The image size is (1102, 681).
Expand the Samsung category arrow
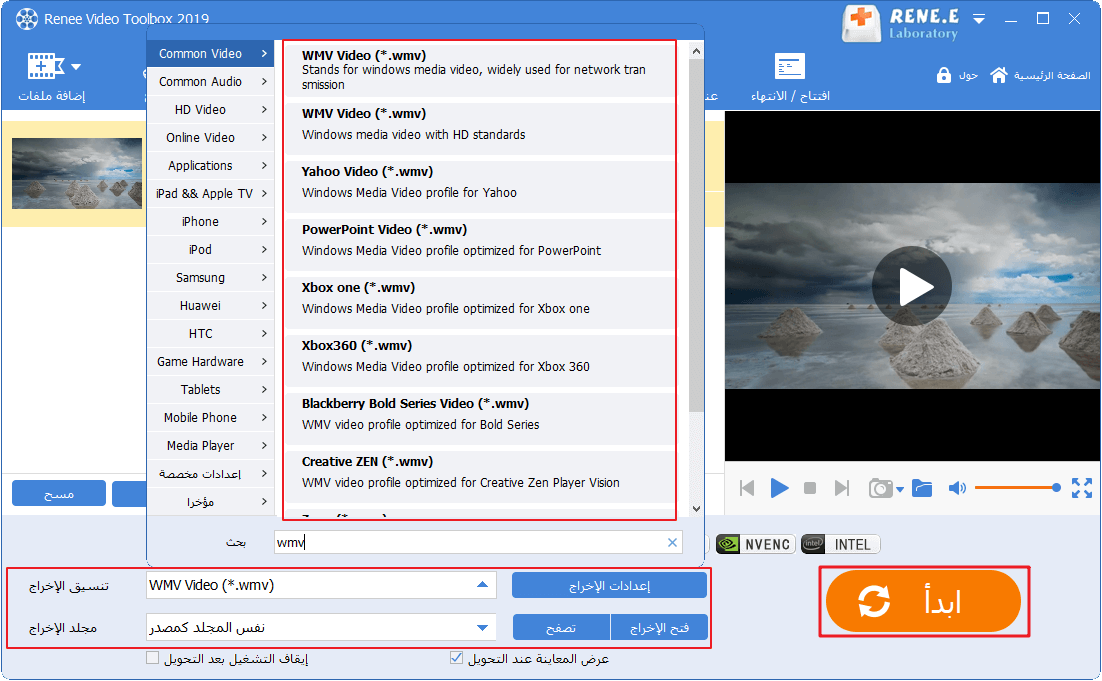[264, 278]
